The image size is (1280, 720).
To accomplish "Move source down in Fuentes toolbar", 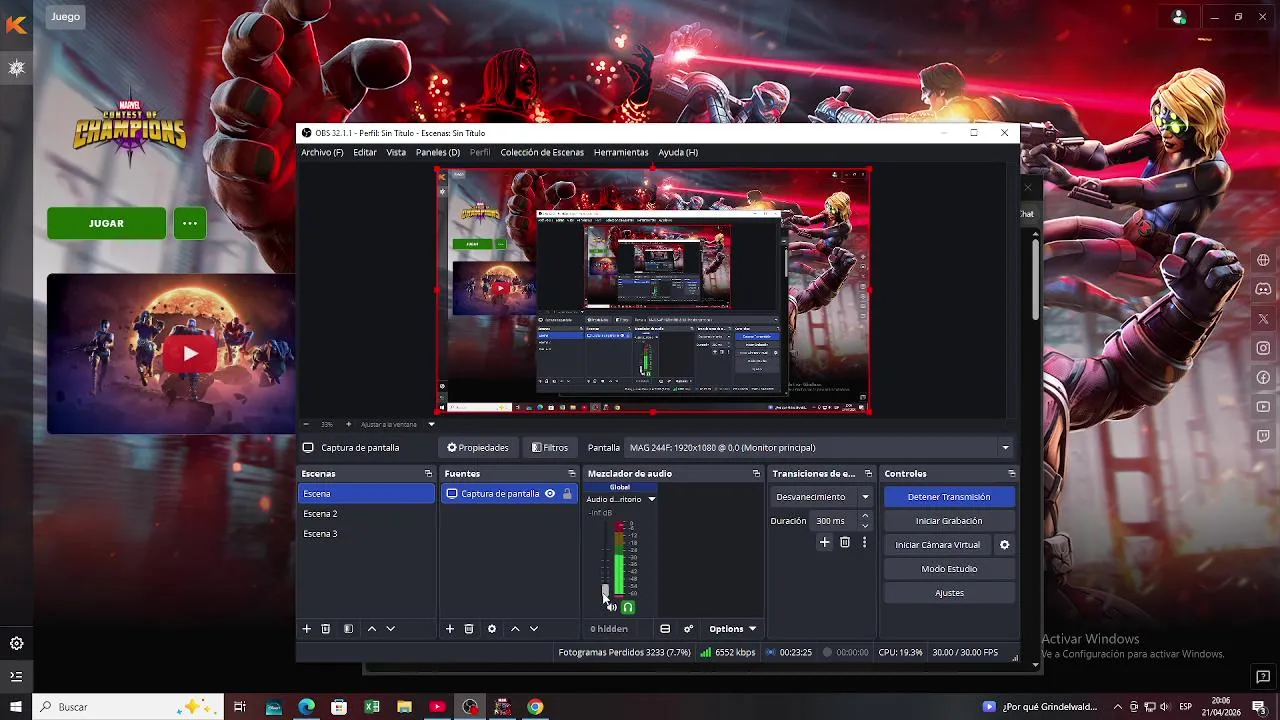I will click(x=534, y=629).
